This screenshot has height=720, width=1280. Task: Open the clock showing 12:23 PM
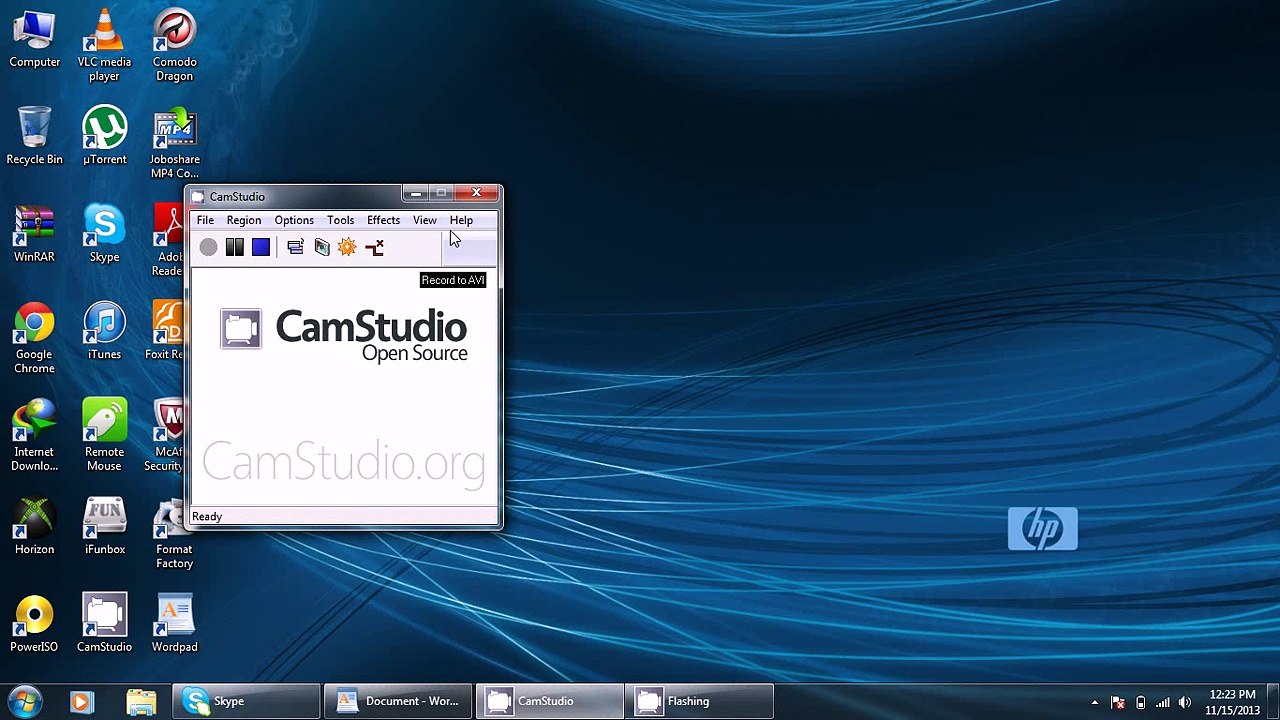1232,702
